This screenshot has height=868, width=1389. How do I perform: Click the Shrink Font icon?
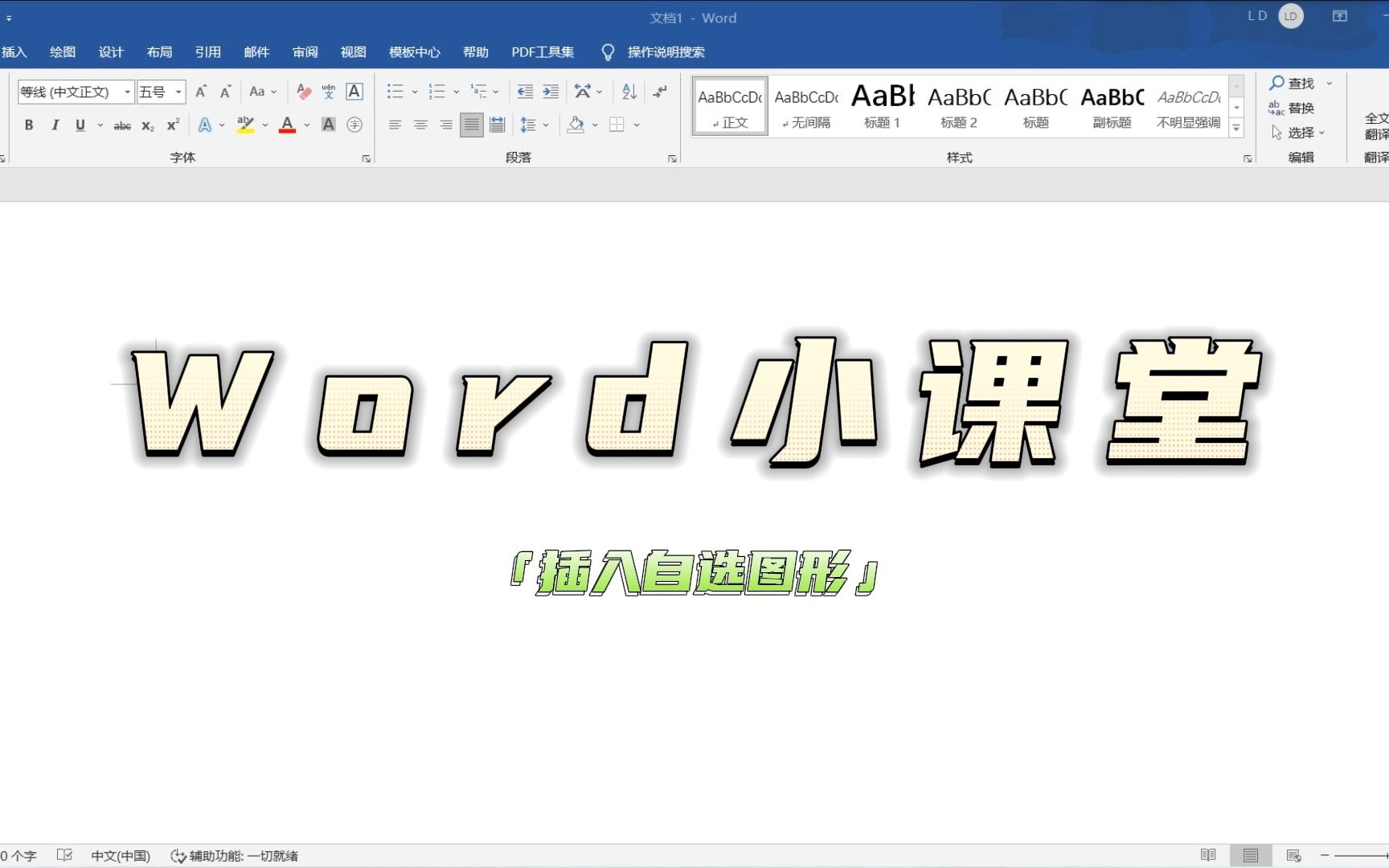226,92
